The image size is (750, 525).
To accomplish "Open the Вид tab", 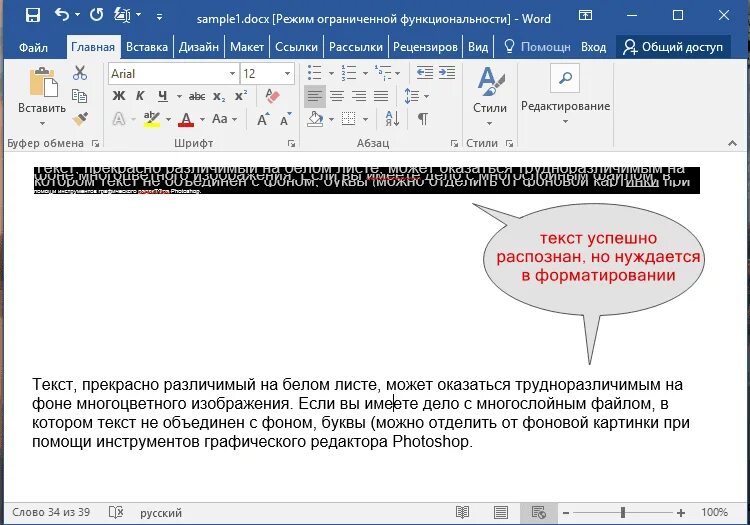I will coord(478,47).
